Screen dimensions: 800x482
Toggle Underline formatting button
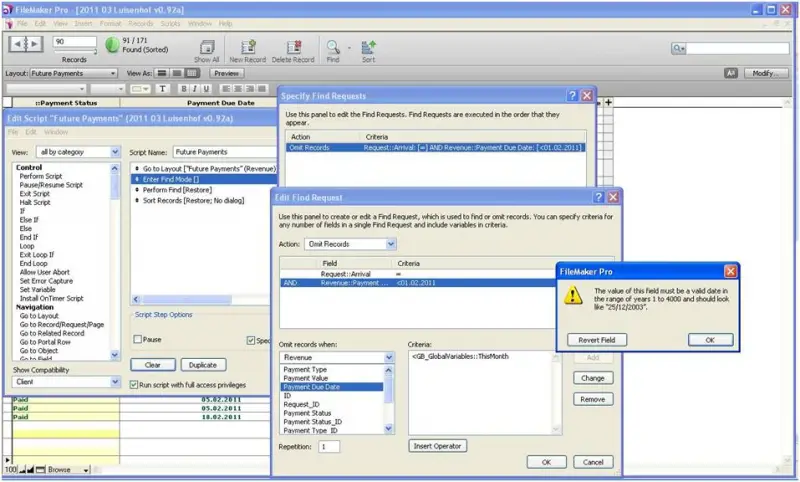click(206, 89)
